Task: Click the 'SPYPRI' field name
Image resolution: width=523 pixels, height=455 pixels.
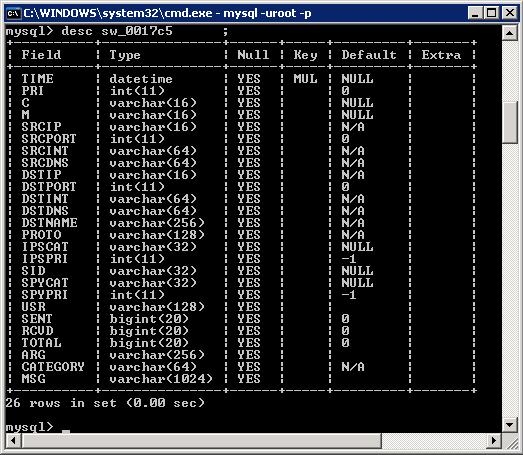Action: [45, 295]
